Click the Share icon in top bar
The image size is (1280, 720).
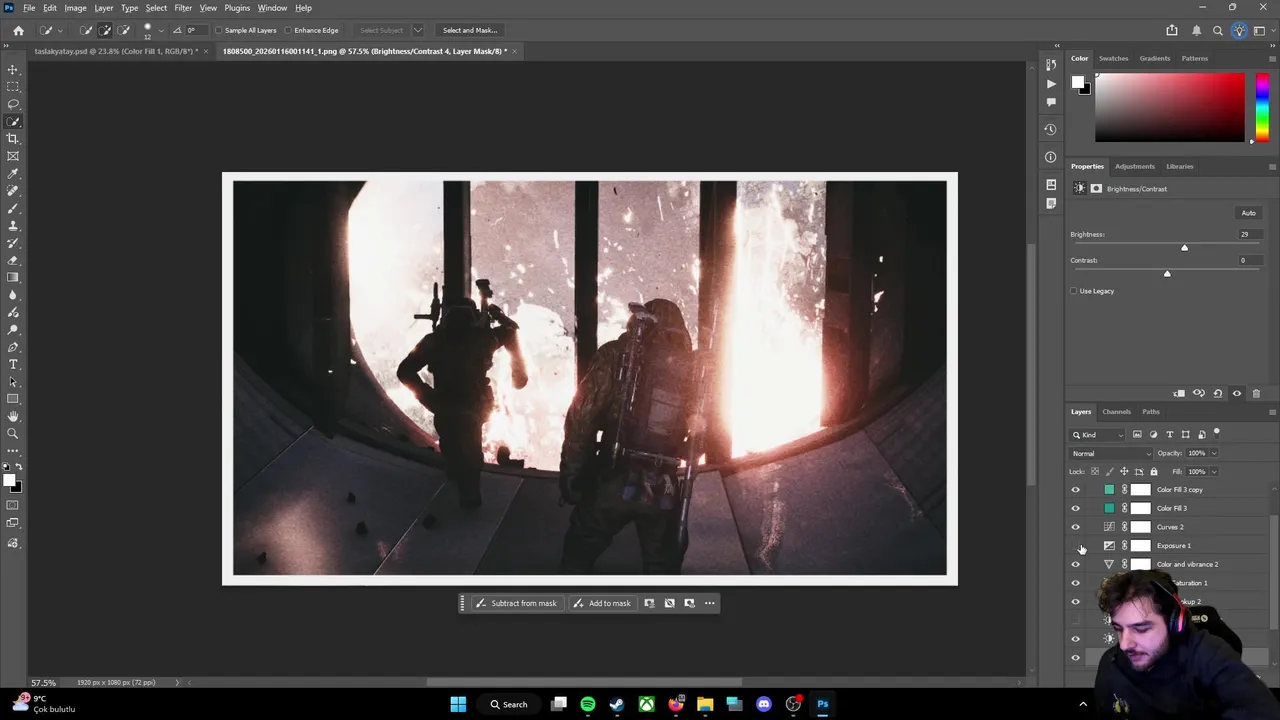(x=1172, y=30)
